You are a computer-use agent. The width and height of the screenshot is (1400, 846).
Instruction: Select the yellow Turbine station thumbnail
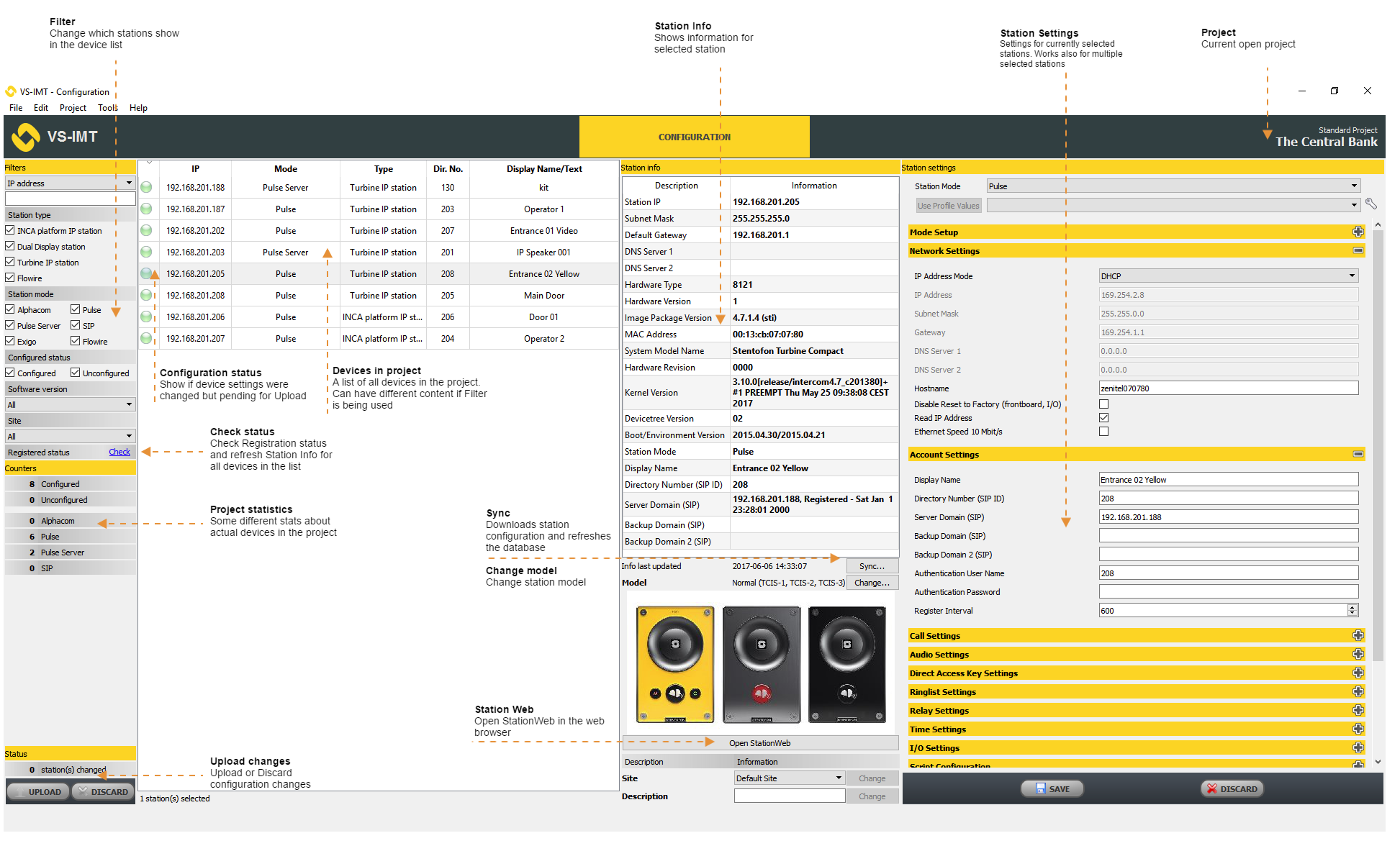674,664
